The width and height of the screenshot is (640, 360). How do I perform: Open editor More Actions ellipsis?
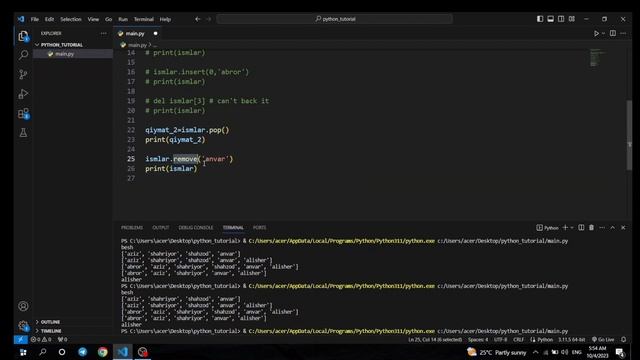click(x=623, y=33)
